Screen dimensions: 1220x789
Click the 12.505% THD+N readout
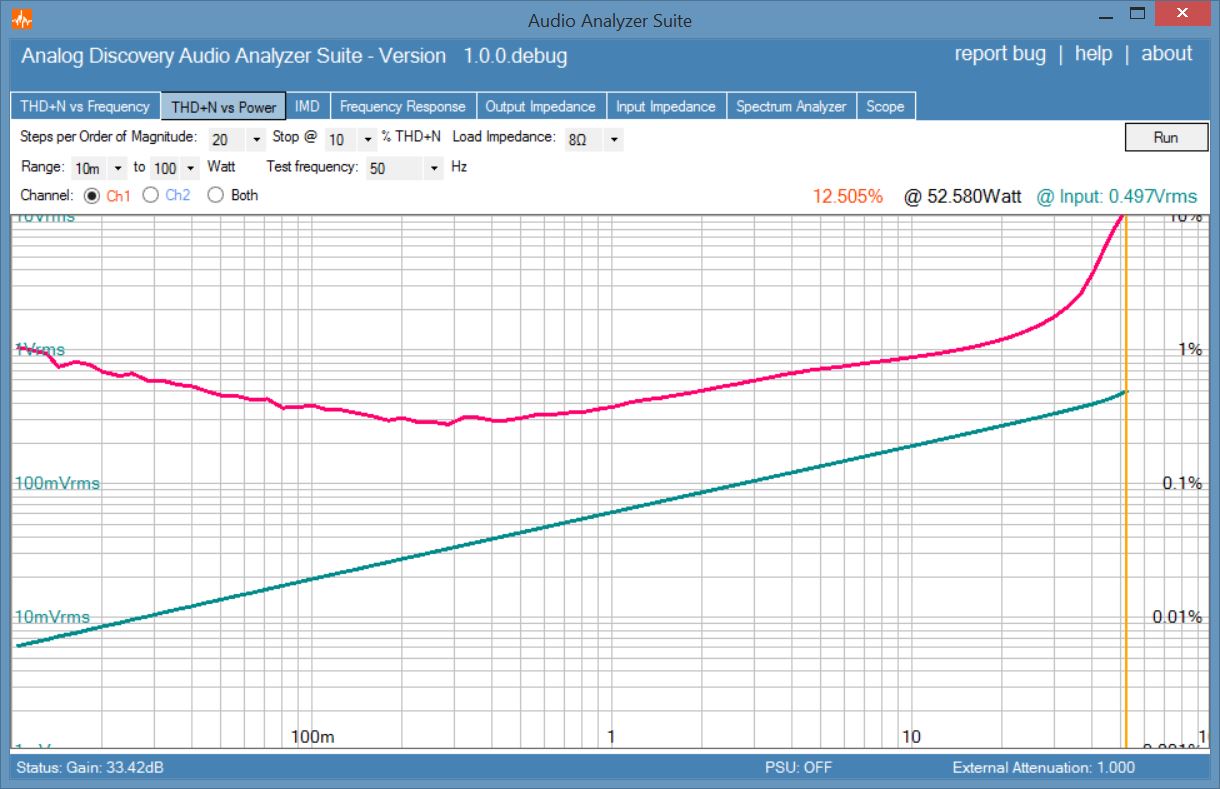[x=847, y=196]
